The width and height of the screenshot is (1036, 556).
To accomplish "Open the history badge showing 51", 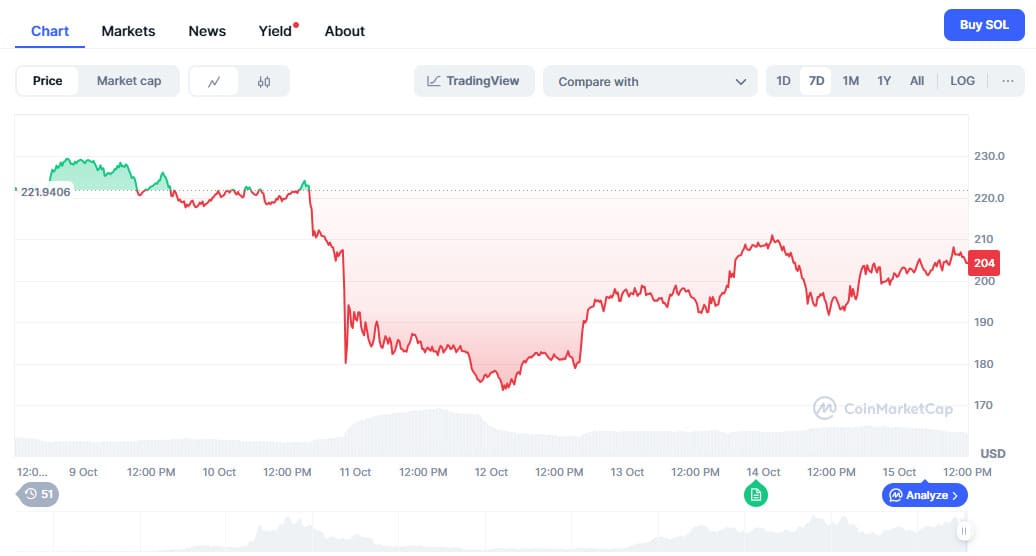I will click(39, 494).
